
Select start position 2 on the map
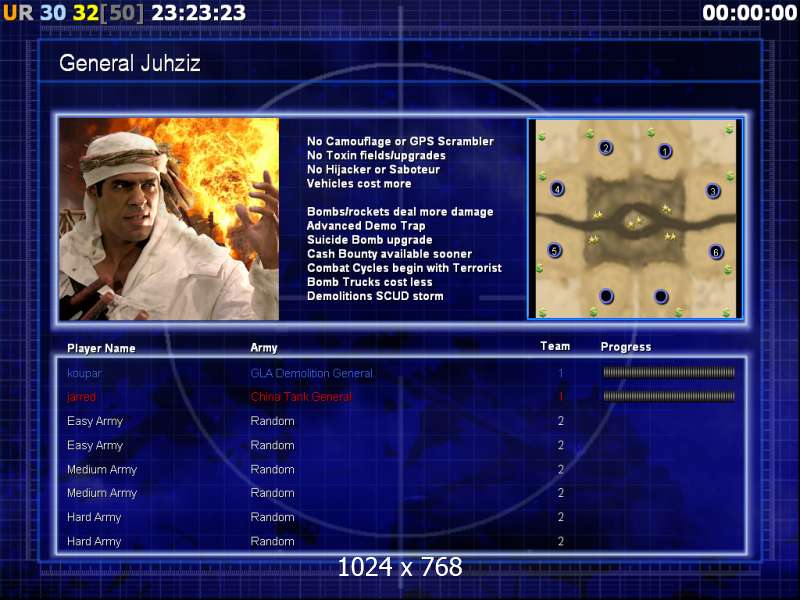pyautogui.click(x=606, y=148)
